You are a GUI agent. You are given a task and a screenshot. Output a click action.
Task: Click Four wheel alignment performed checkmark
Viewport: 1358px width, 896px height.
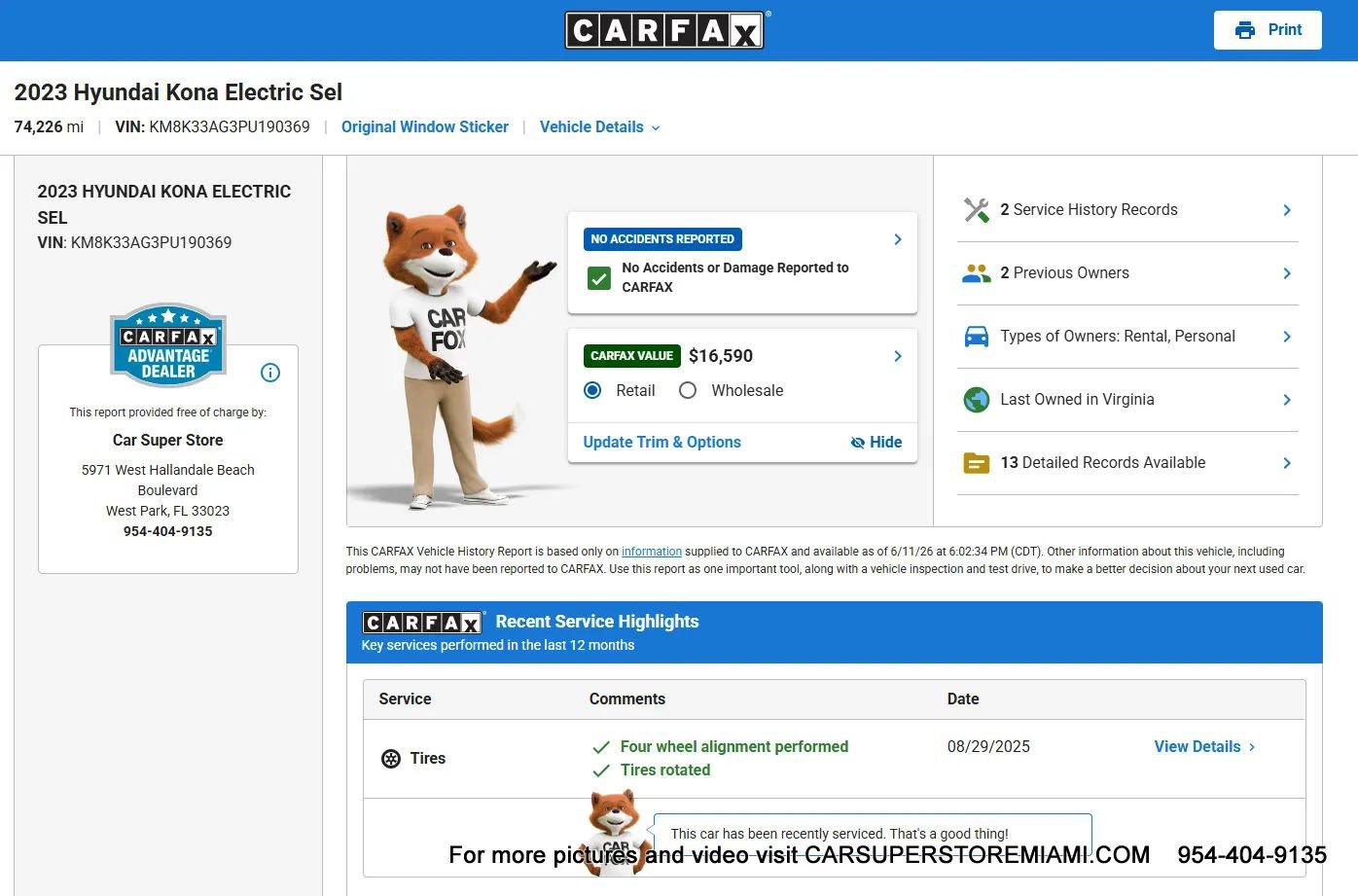(x=601, y=747)
